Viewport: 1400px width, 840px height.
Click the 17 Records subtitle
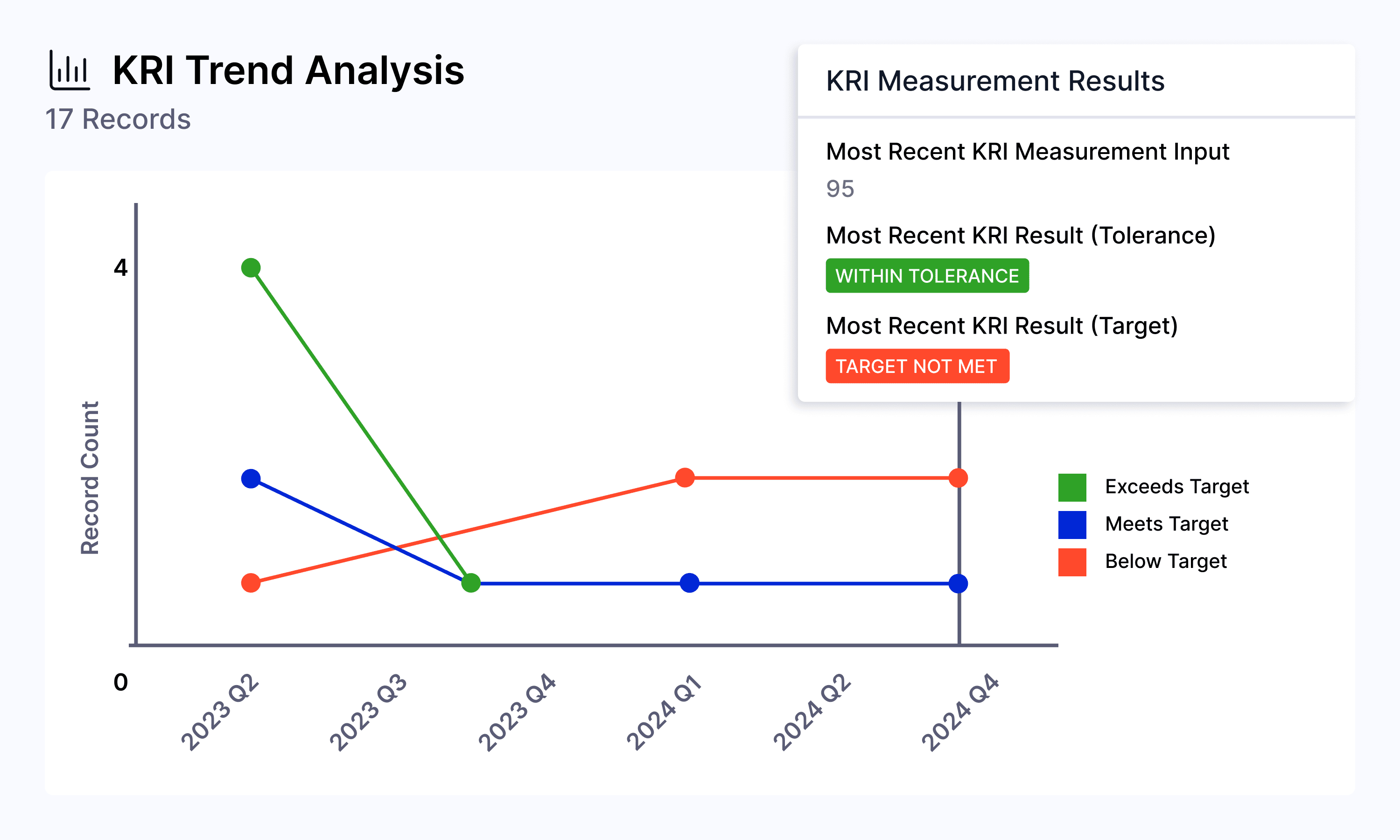[x=118, y=119]
